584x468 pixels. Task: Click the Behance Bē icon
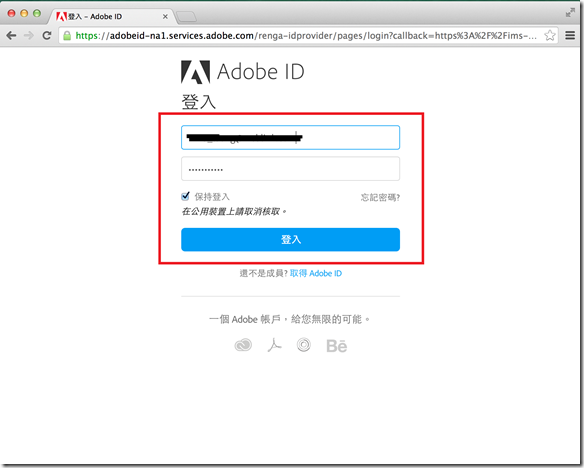pos(337,346)
